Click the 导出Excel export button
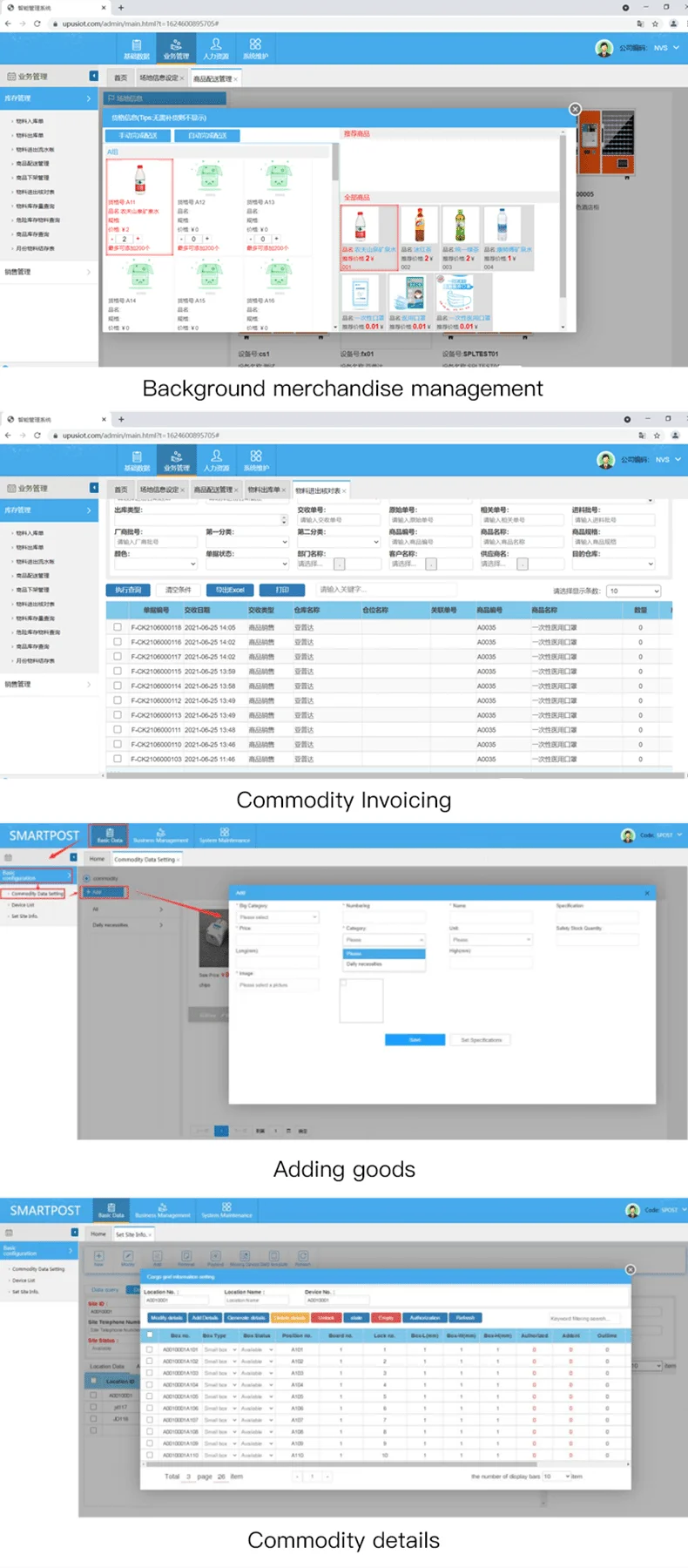688x1568 pixels. [x=230, y=590]
